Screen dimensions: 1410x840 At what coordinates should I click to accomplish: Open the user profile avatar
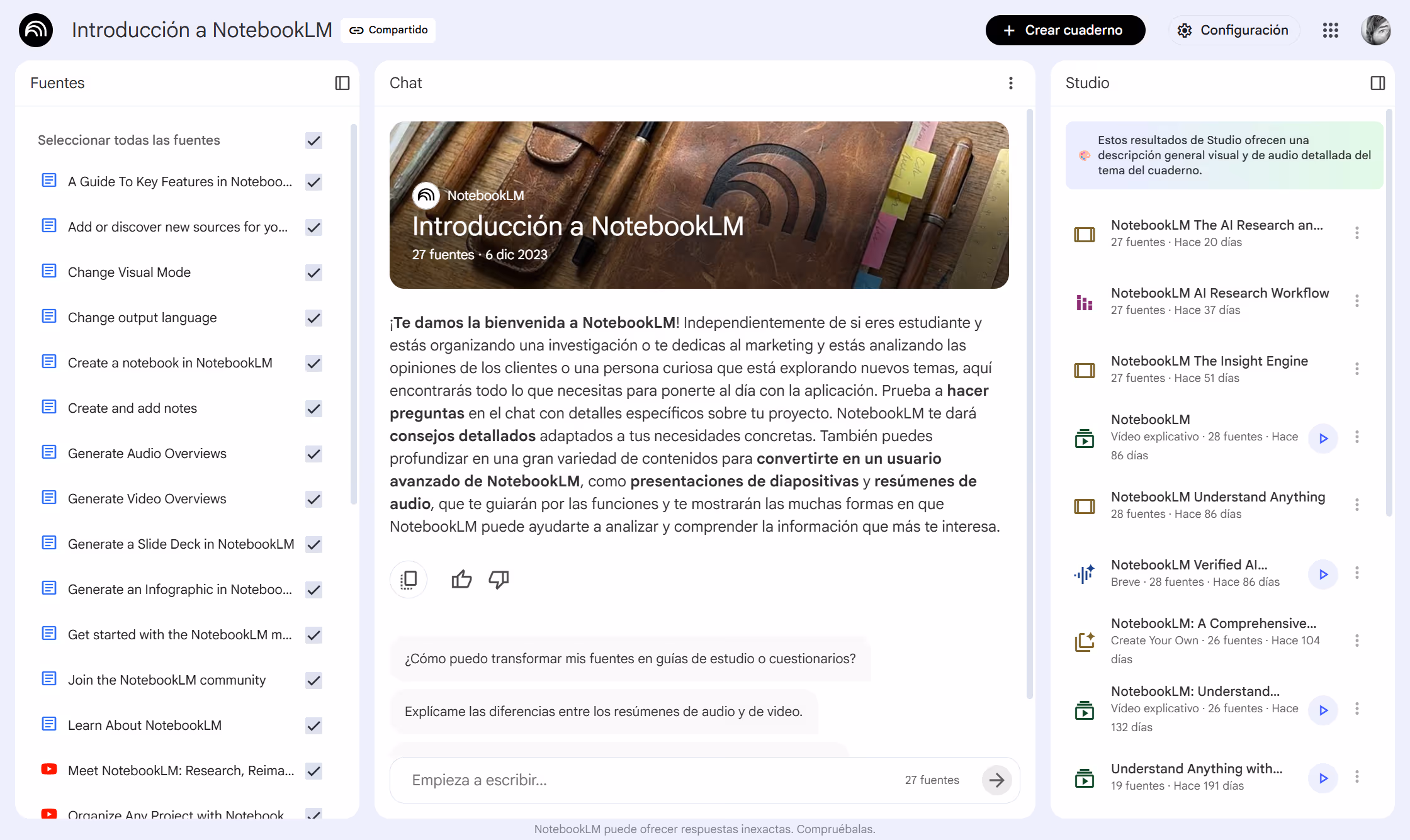[x=1376, y=30]
